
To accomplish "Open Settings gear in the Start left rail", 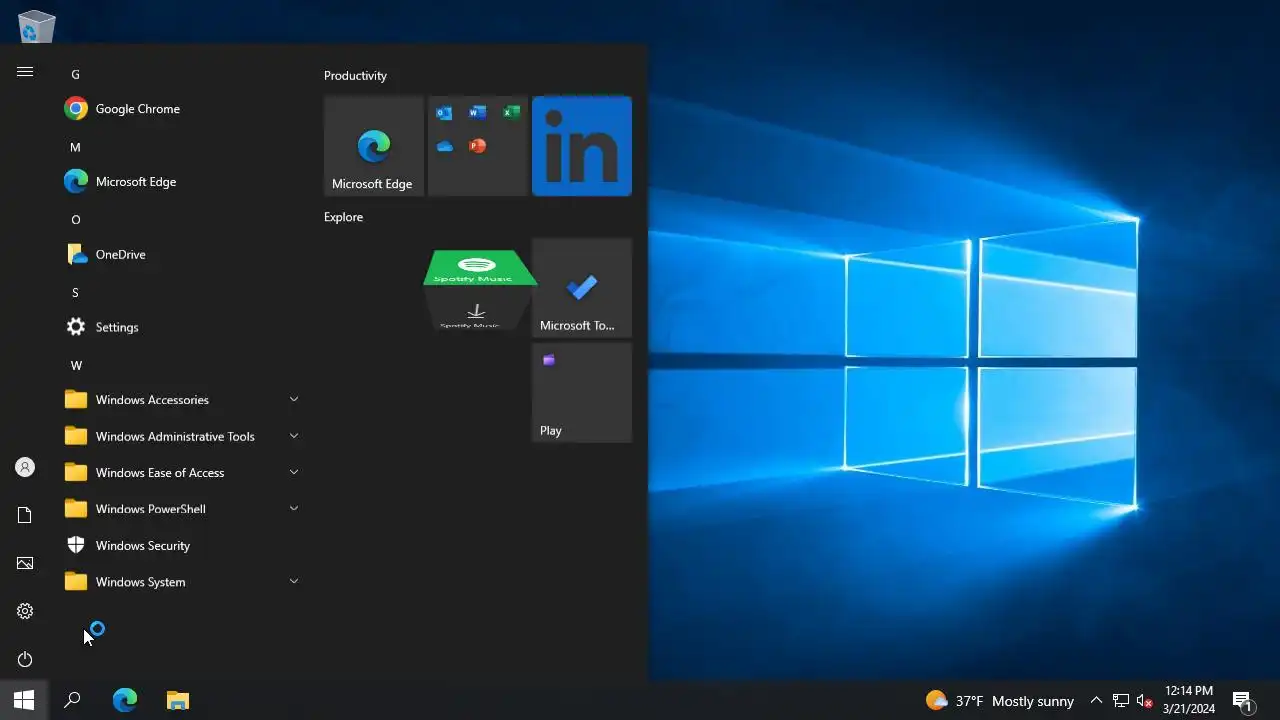I will pyautogui.click(x=25, y=611).
